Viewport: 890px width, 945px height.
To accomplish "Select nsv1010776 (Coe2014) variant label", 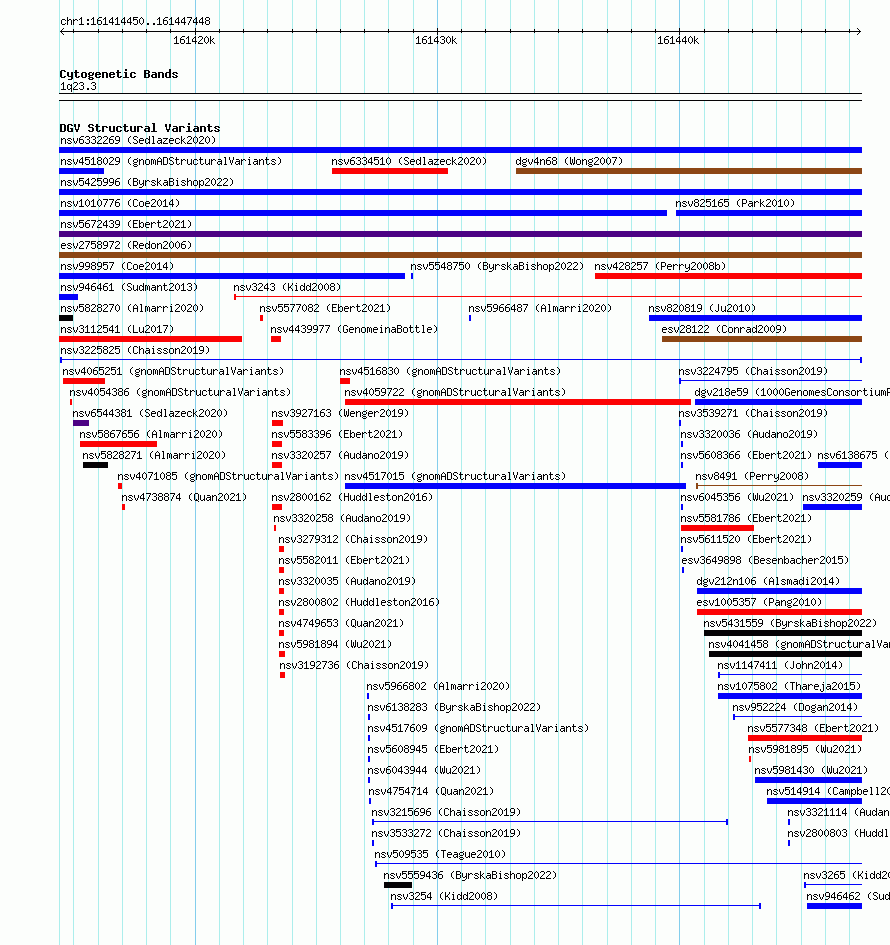I will [x=120, y=204].
